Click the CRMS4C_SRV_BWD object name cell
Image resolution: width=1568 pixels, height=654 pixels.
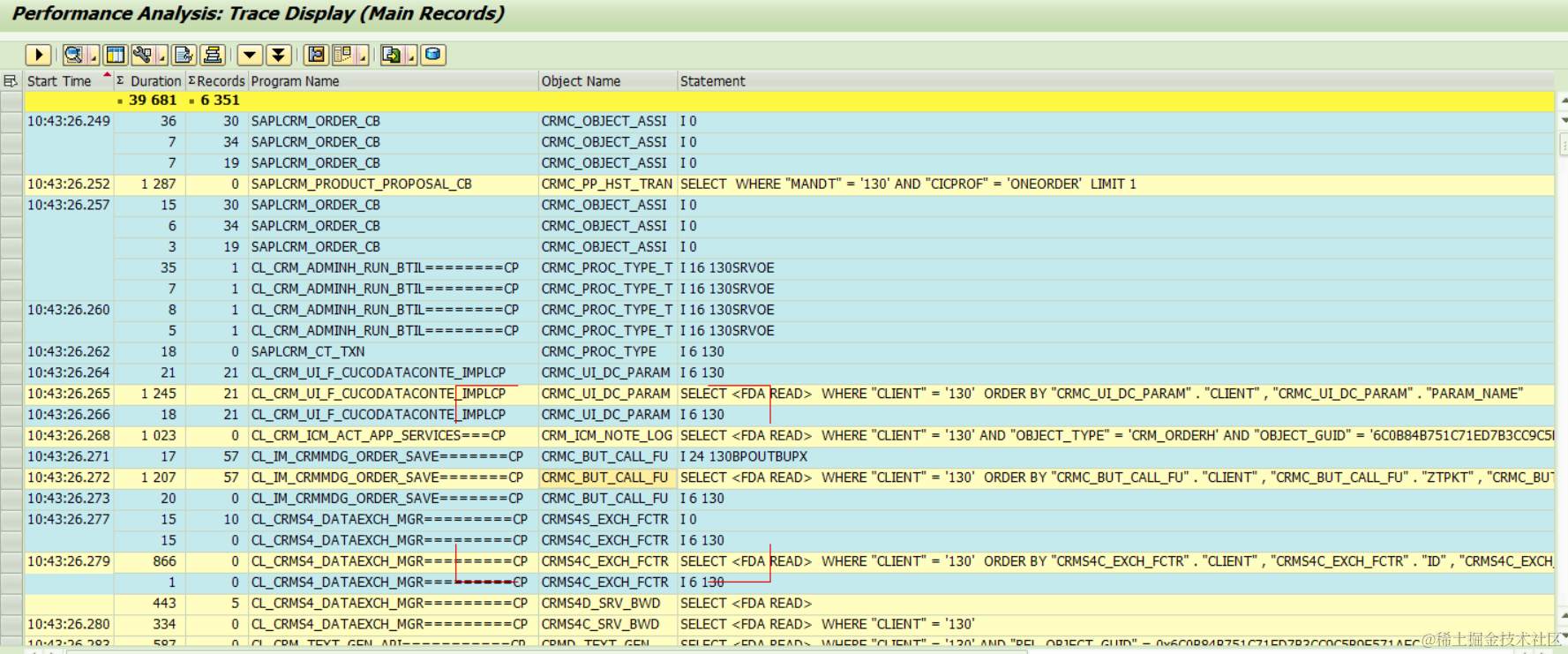607,624
